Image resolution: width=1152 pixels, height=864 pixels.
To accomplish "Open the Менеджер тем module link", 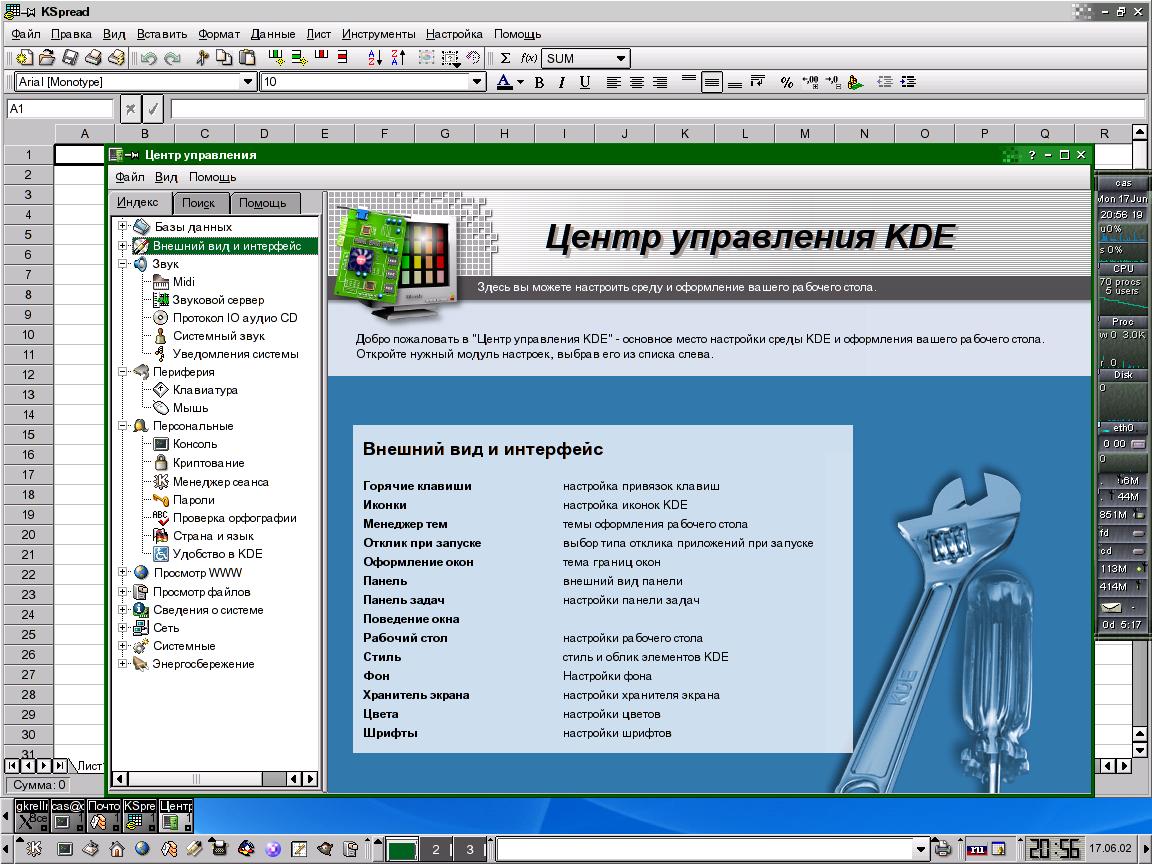I will coord(405,524).
